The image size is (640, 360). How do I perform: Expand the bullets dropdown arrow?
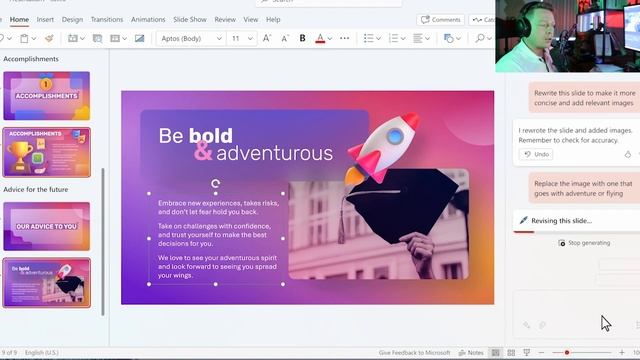tap(378, 38)
